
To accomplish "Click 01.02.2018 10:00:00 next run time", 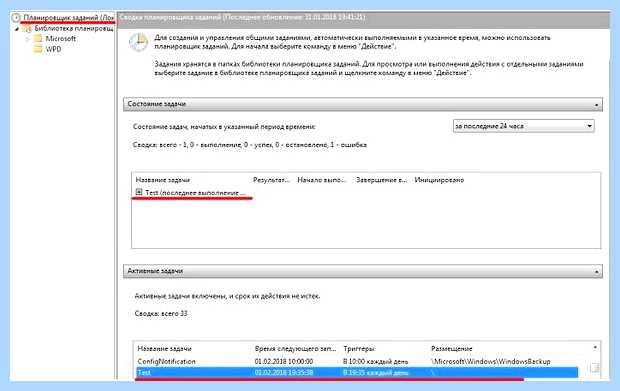I will tap(284, 361).
